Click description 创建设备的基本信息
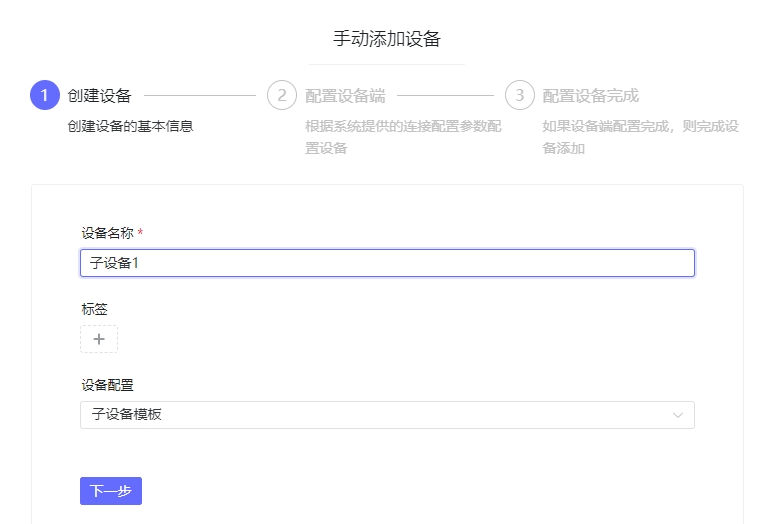 131,126
